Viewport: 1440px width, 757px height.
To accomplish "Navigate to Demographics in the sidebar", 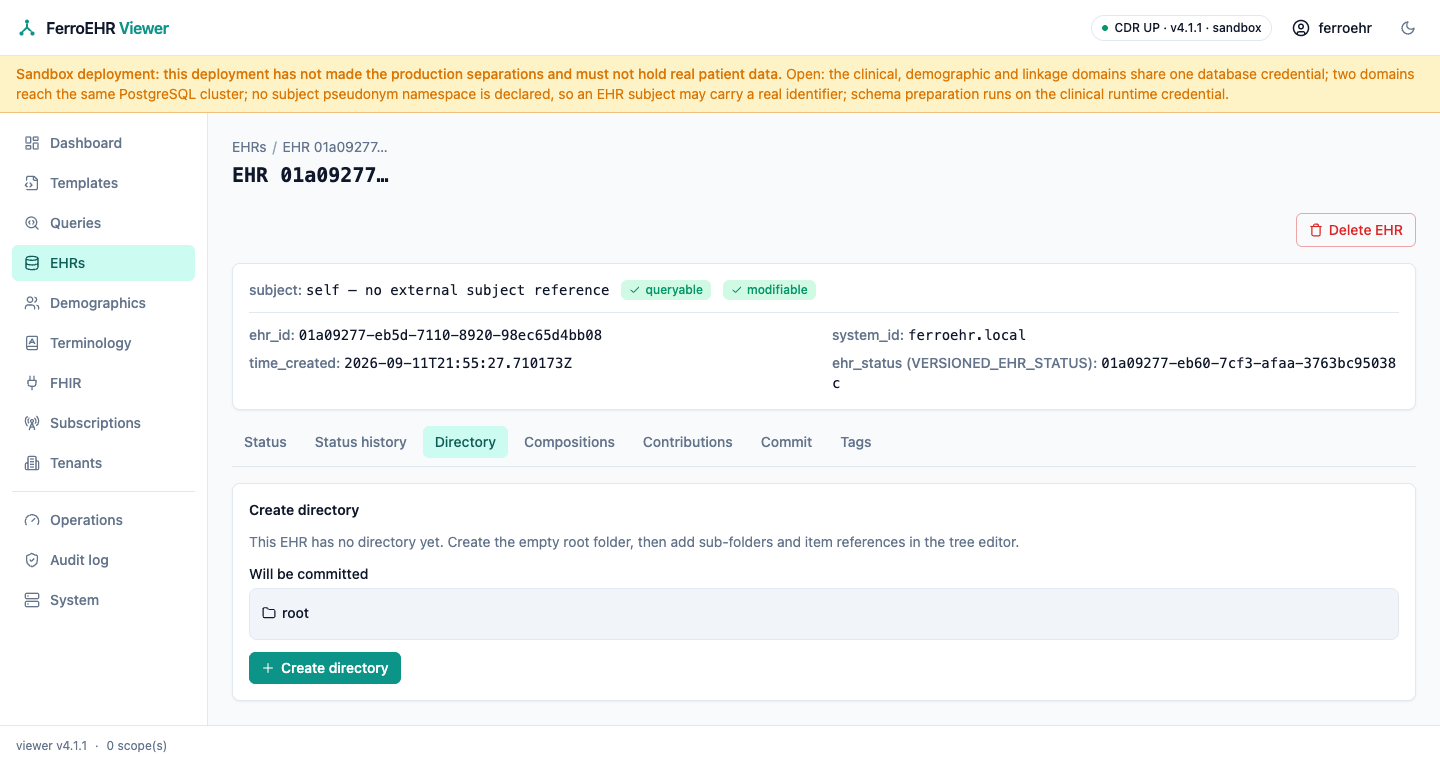I will 103,303.
